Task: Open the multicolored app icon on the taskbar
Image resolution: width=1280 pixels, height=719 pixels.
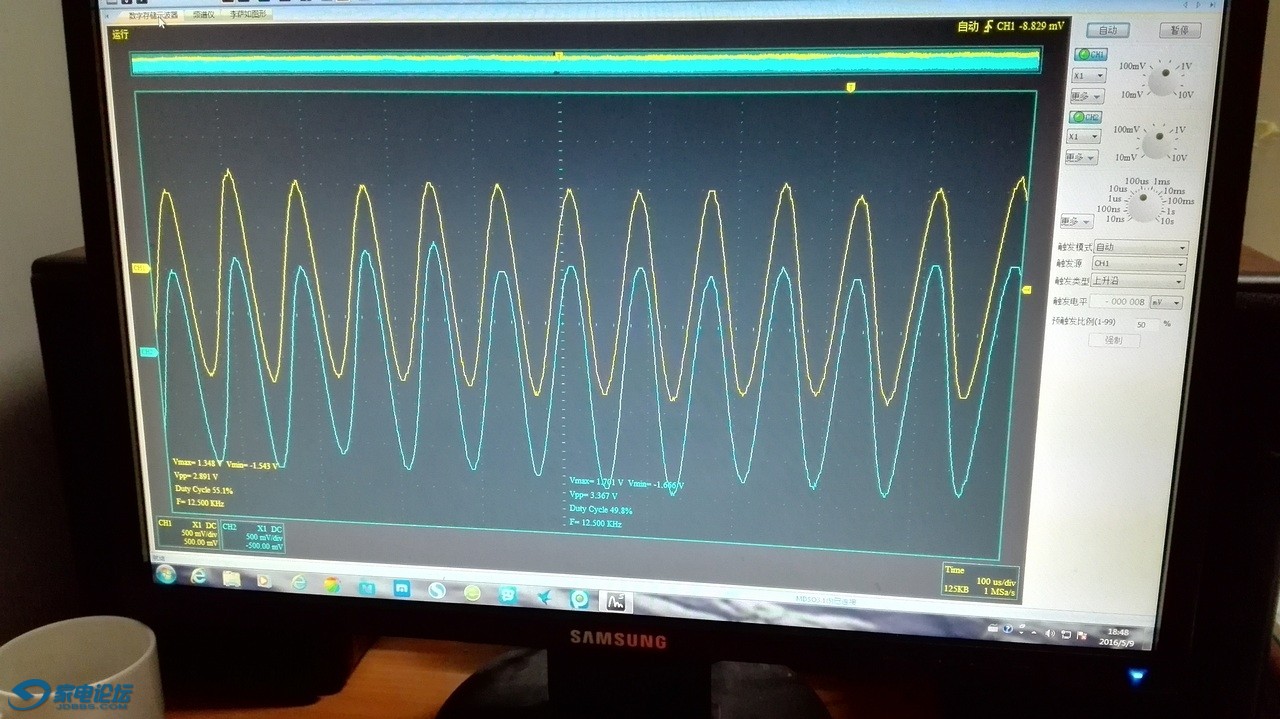Action: 332,585
